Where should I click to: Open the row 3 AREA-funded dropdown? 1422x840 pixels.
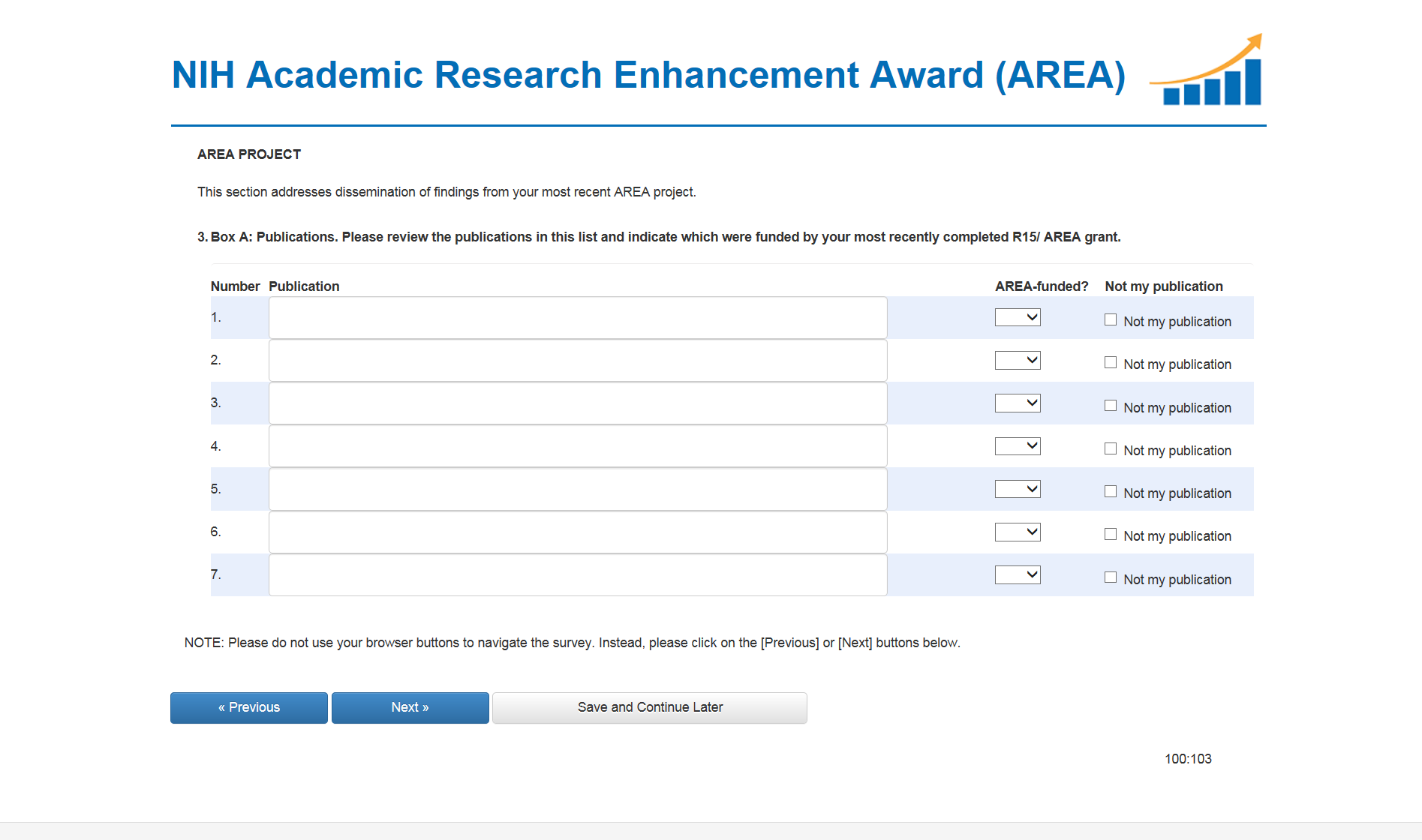(x=1018, y=403)
